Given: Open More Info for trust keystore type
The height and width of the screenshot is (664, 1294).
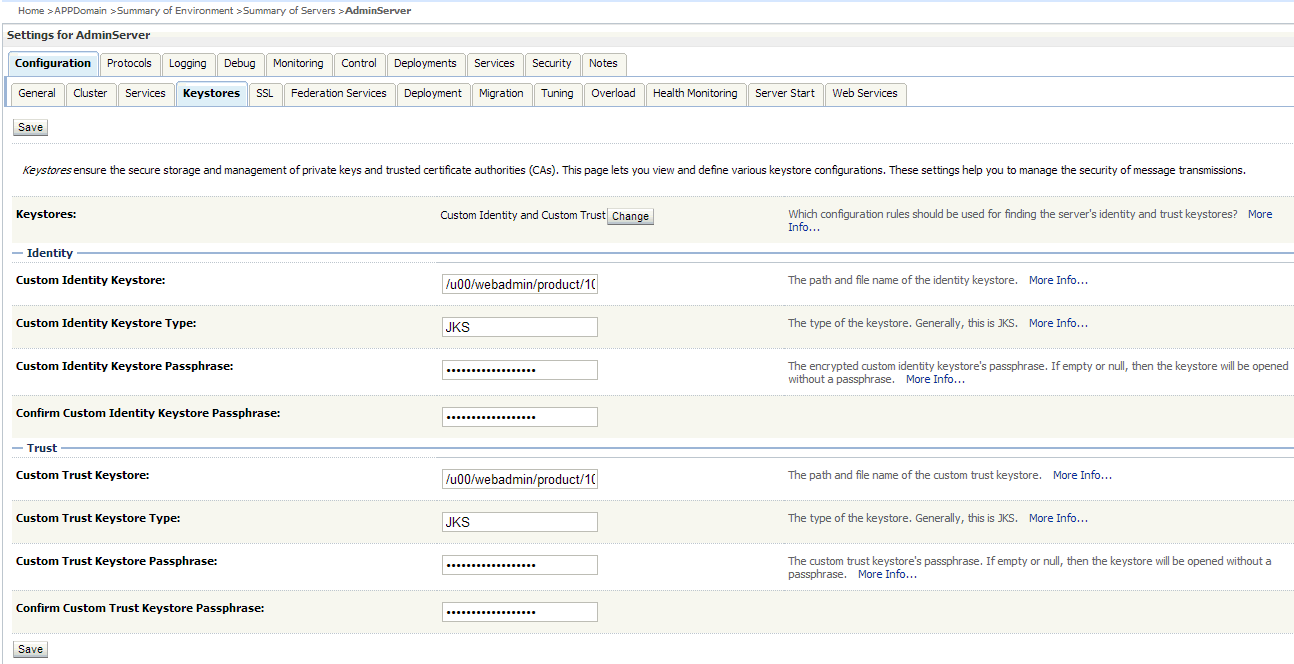Looking at the screenshot, I should 1058,518.
